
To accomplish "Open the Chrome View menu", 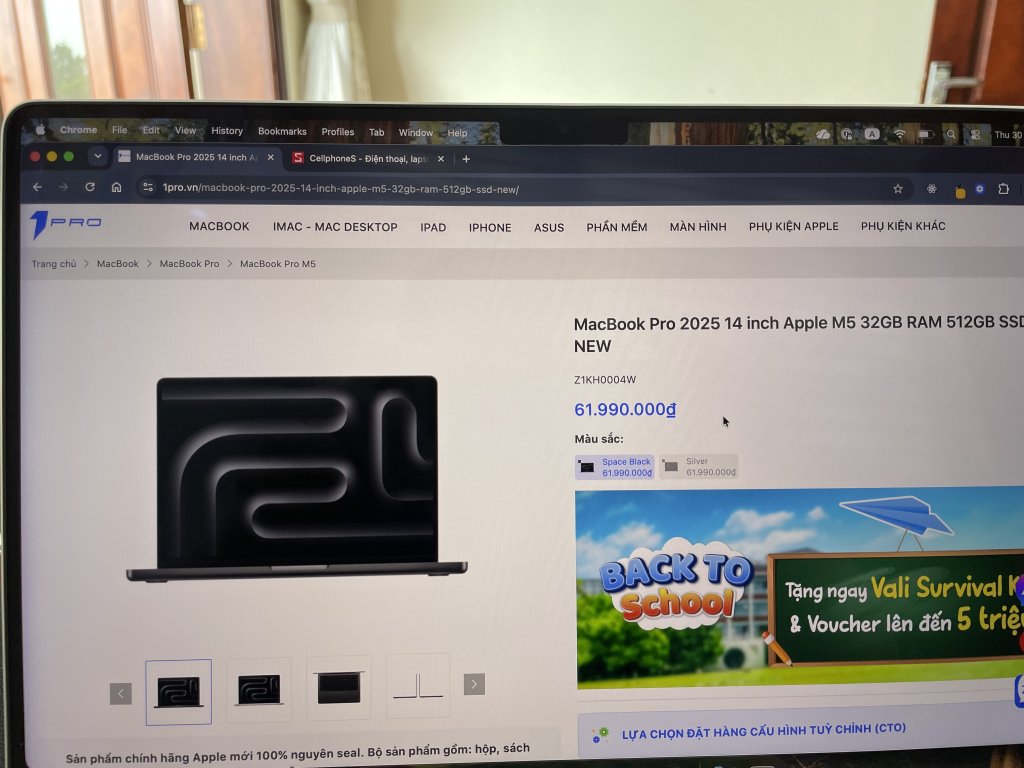I will pyautogui.click(x=185, y=131).
